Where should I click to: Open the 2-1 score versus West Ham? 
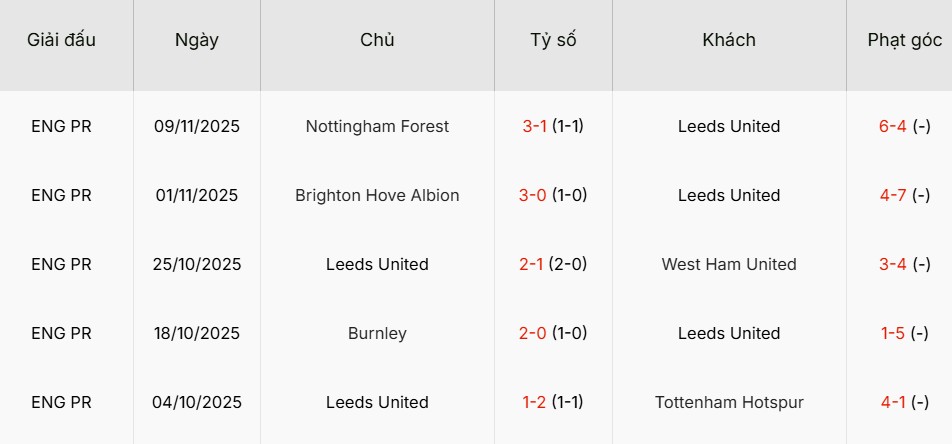(532, 264)
